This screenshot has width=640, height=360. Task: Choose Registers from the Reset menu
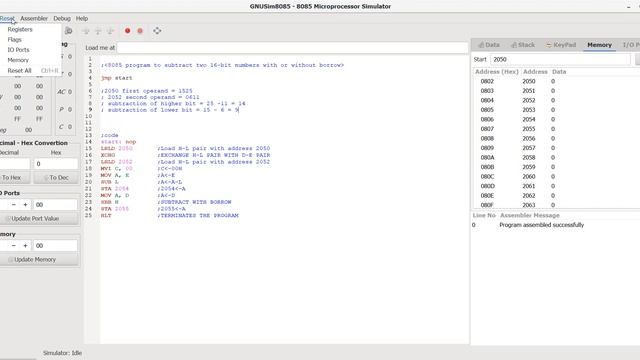[20, 29]
